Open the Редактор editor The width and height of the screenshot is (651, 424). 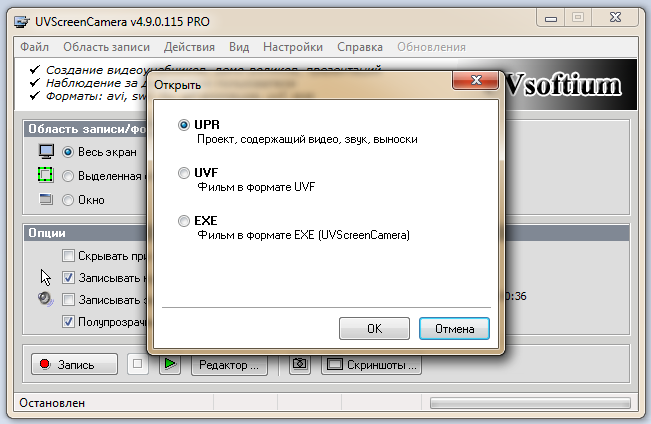pyautogui.click(x=229, y=365)
